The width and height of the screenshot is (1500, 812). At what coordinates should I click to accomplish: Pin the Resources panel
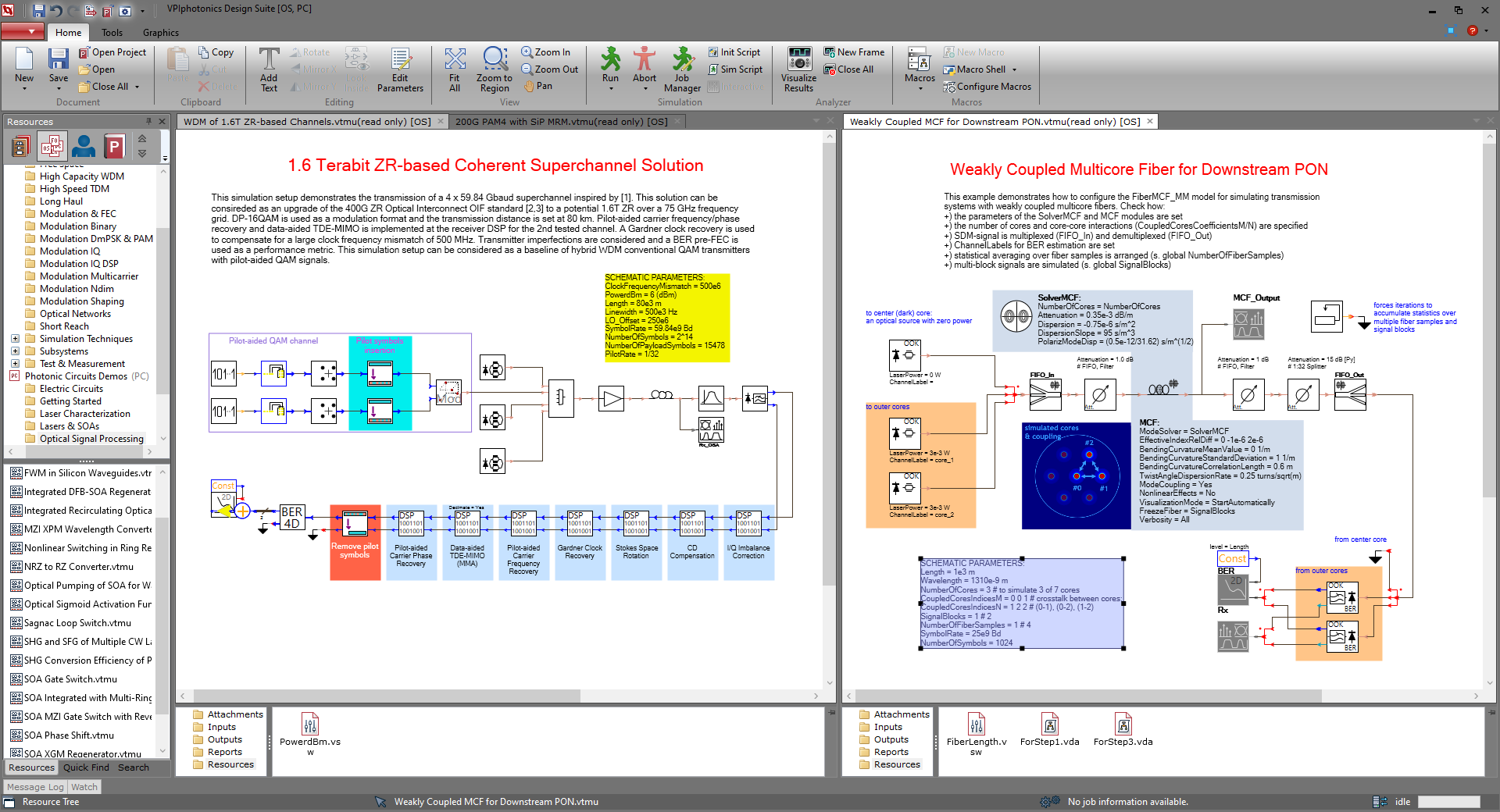pyautogui.click(x=148, y=121)
